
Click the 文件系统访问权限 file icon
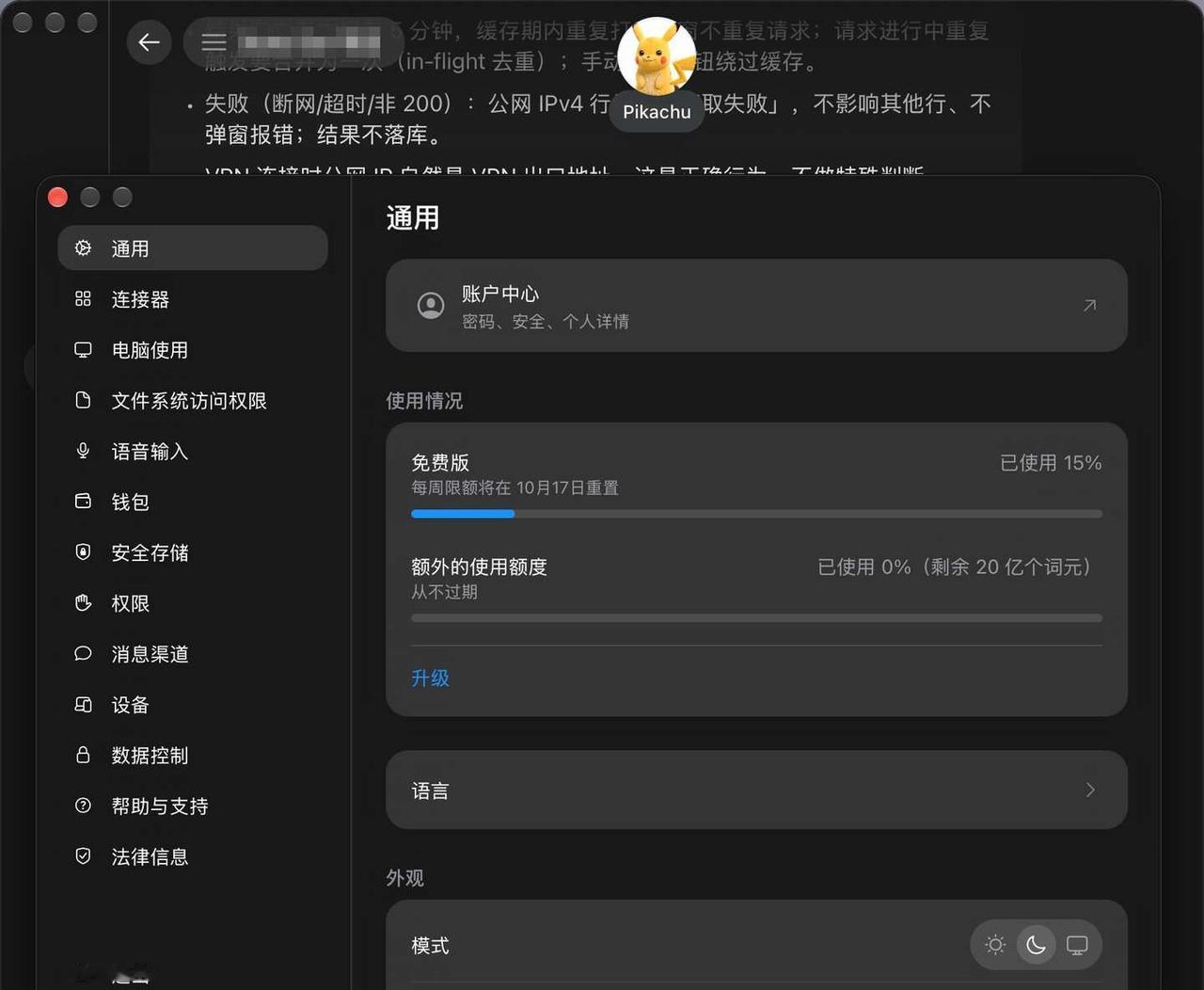tap(83, 400)
